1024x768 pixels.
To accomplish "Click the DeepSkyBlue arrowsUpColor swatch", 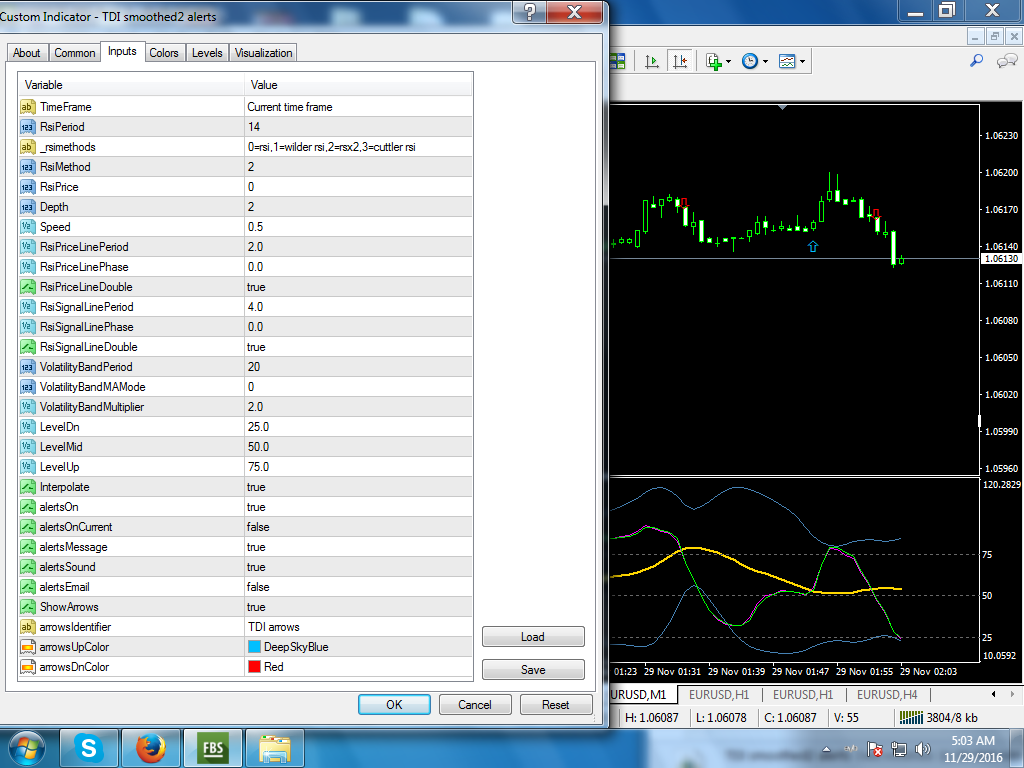I will [x=255, y=647].
